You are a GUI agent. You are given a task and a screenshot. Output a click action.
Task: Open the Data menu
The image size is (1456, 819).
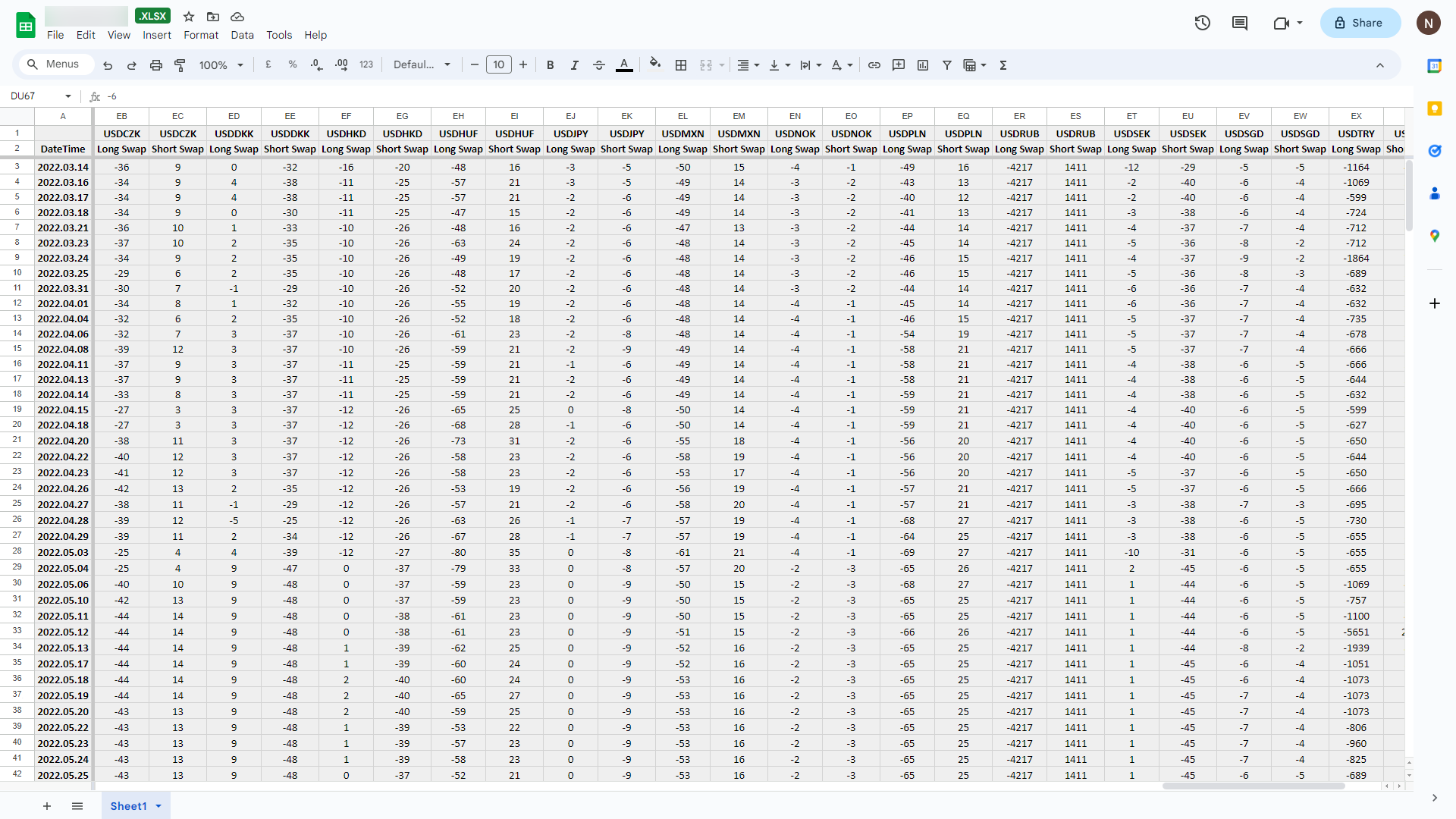tap(242, 35)
